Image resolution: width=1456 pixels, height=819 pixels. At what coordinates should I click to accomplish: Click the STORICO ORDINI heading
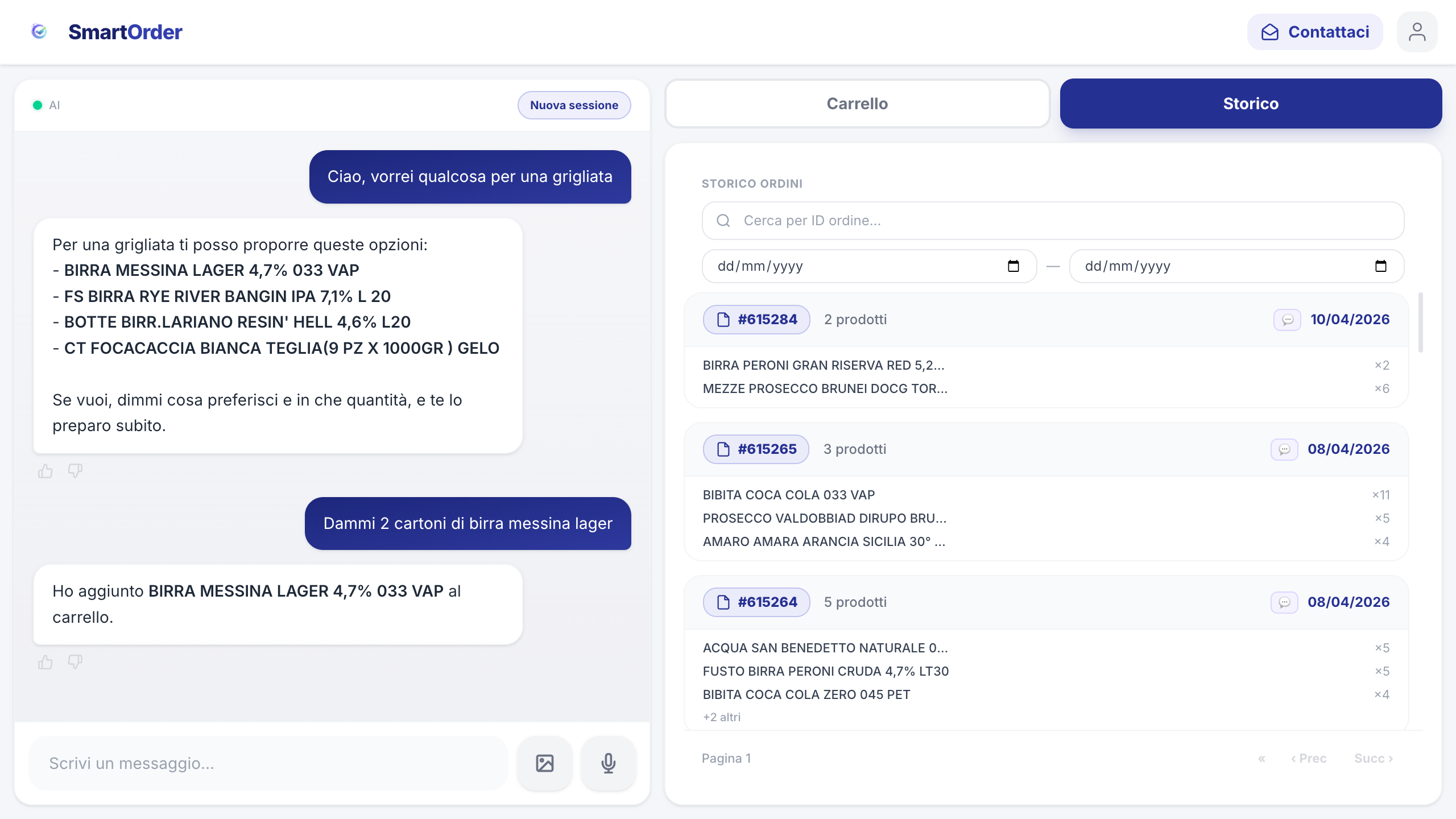point(752,184)
